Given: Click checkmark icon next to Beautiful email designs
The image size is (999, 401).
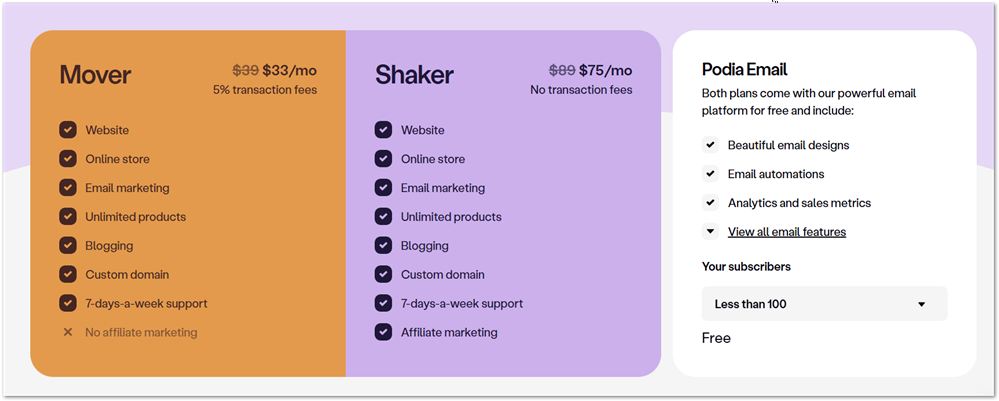Looking at the screenshot, I should tap(711, 145).
